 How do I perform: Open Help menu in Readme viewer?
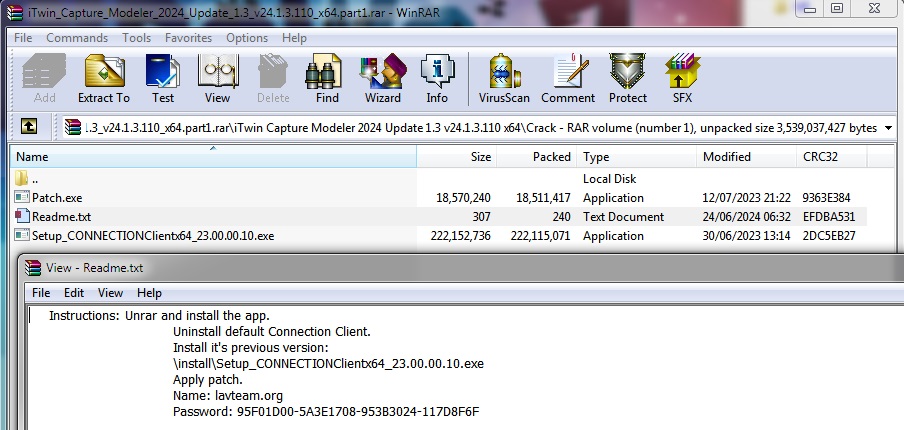[149, 293]
